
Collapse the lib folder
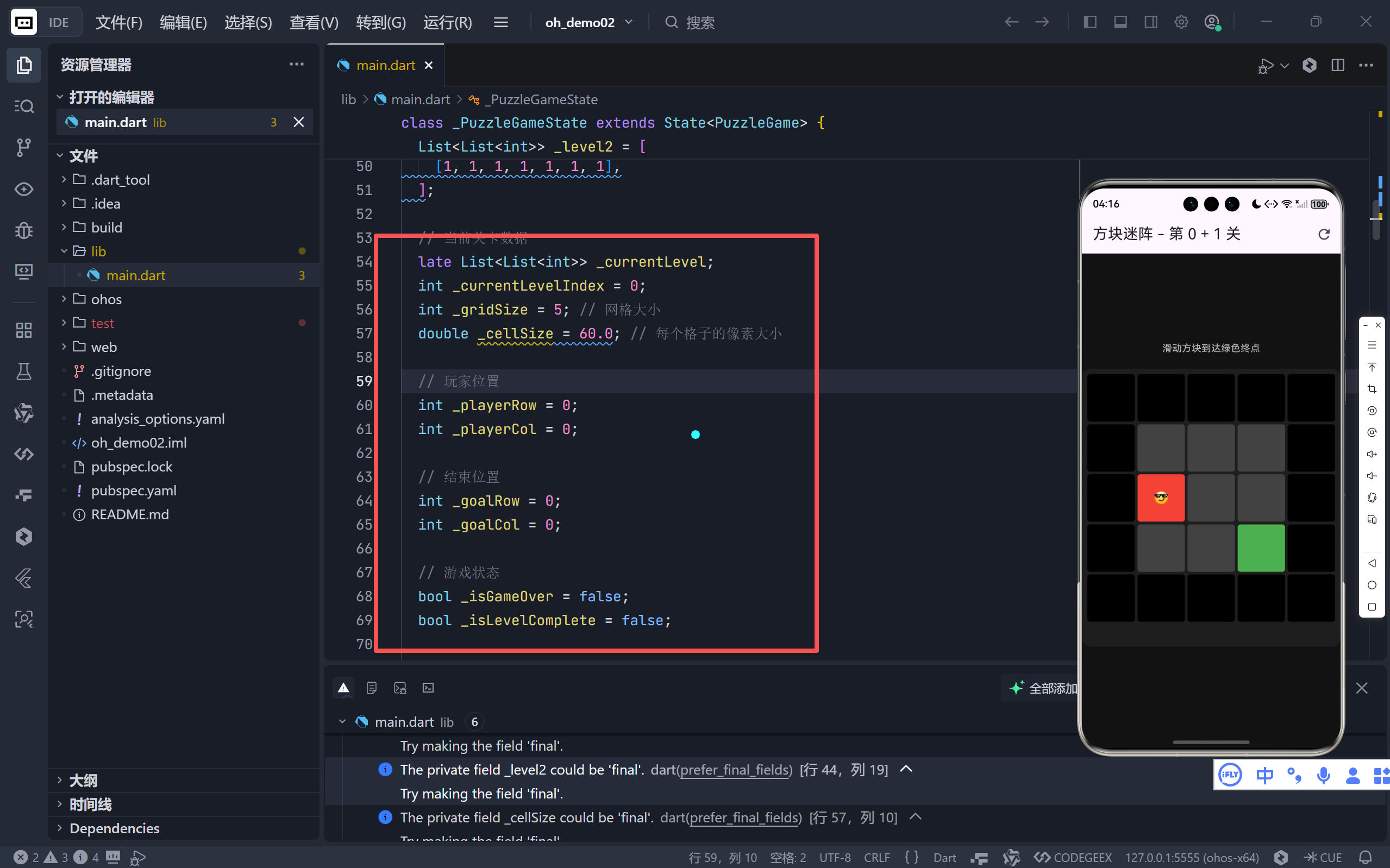tap(98, 251)
